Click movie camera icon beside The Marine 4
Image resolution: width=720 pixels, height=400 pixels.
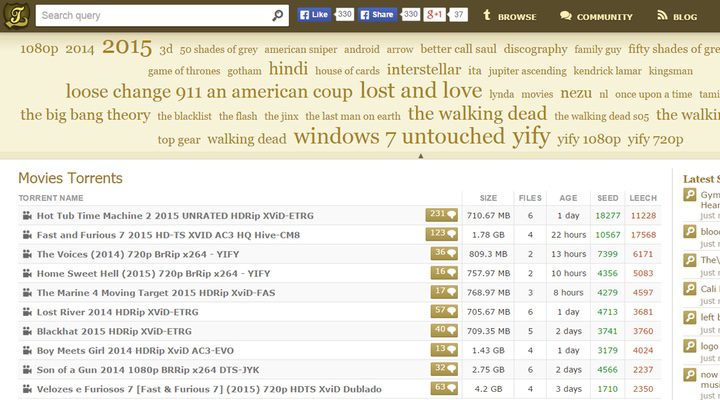coord(27,293)
